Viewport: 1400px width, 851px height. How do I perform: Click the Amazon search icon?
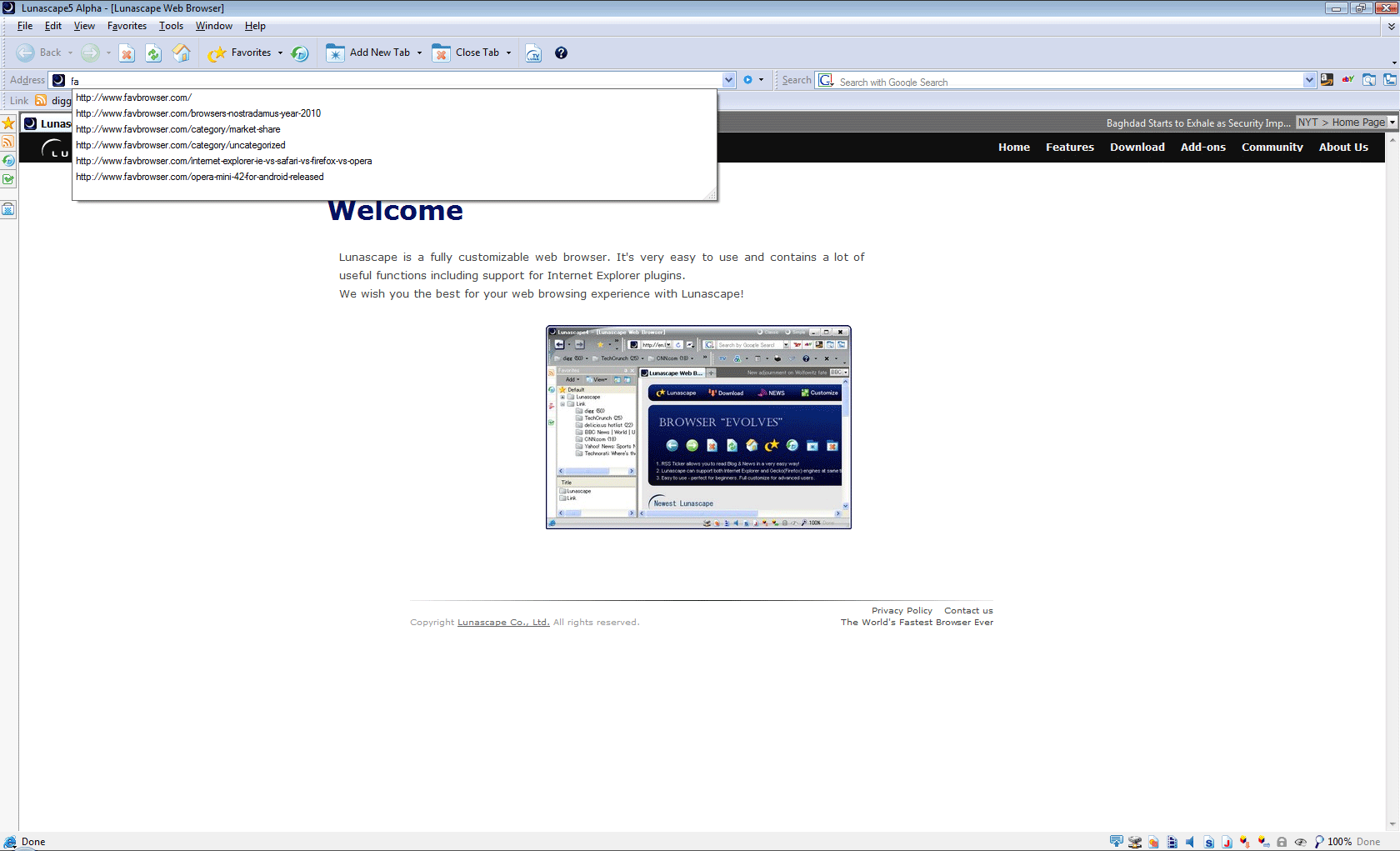click(1327, 80)
